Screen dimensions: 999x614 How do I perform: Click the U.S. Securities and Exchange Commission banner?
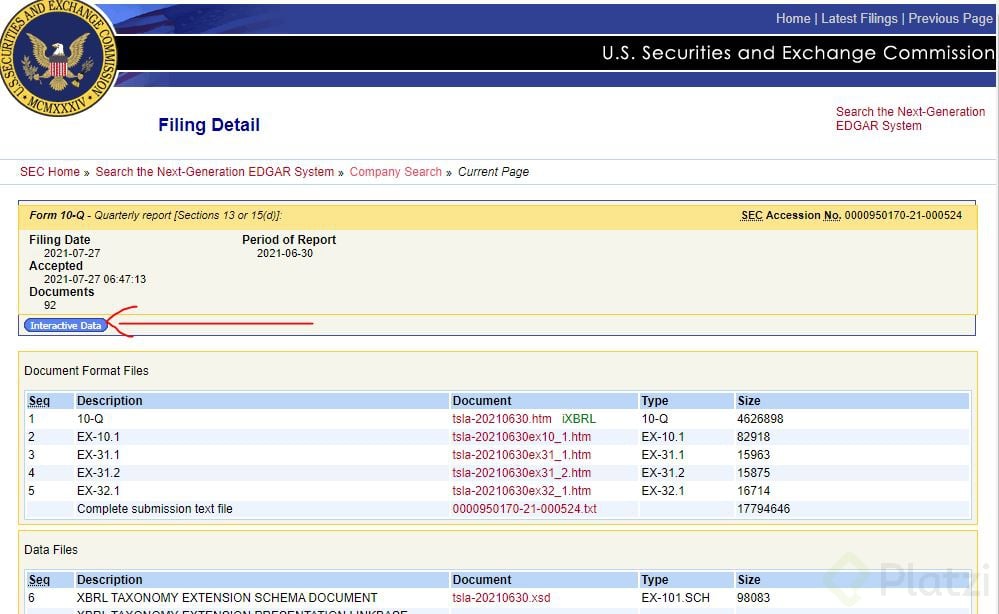click(797, 53)
